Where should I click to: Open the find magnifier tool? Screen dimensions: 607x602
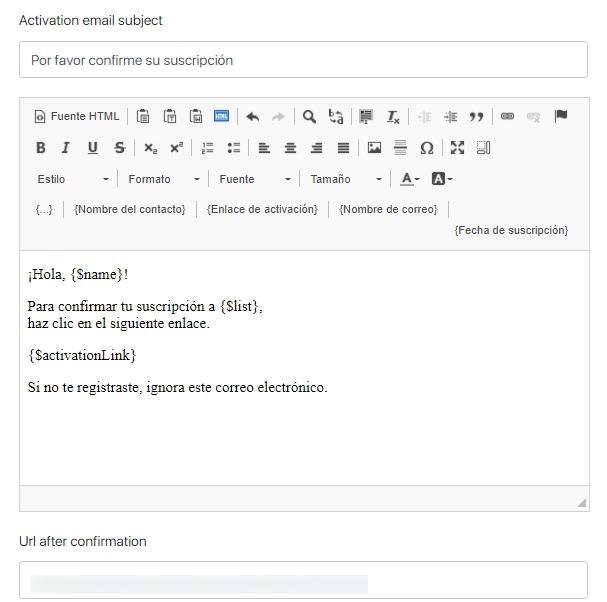[x=309, y=116]
